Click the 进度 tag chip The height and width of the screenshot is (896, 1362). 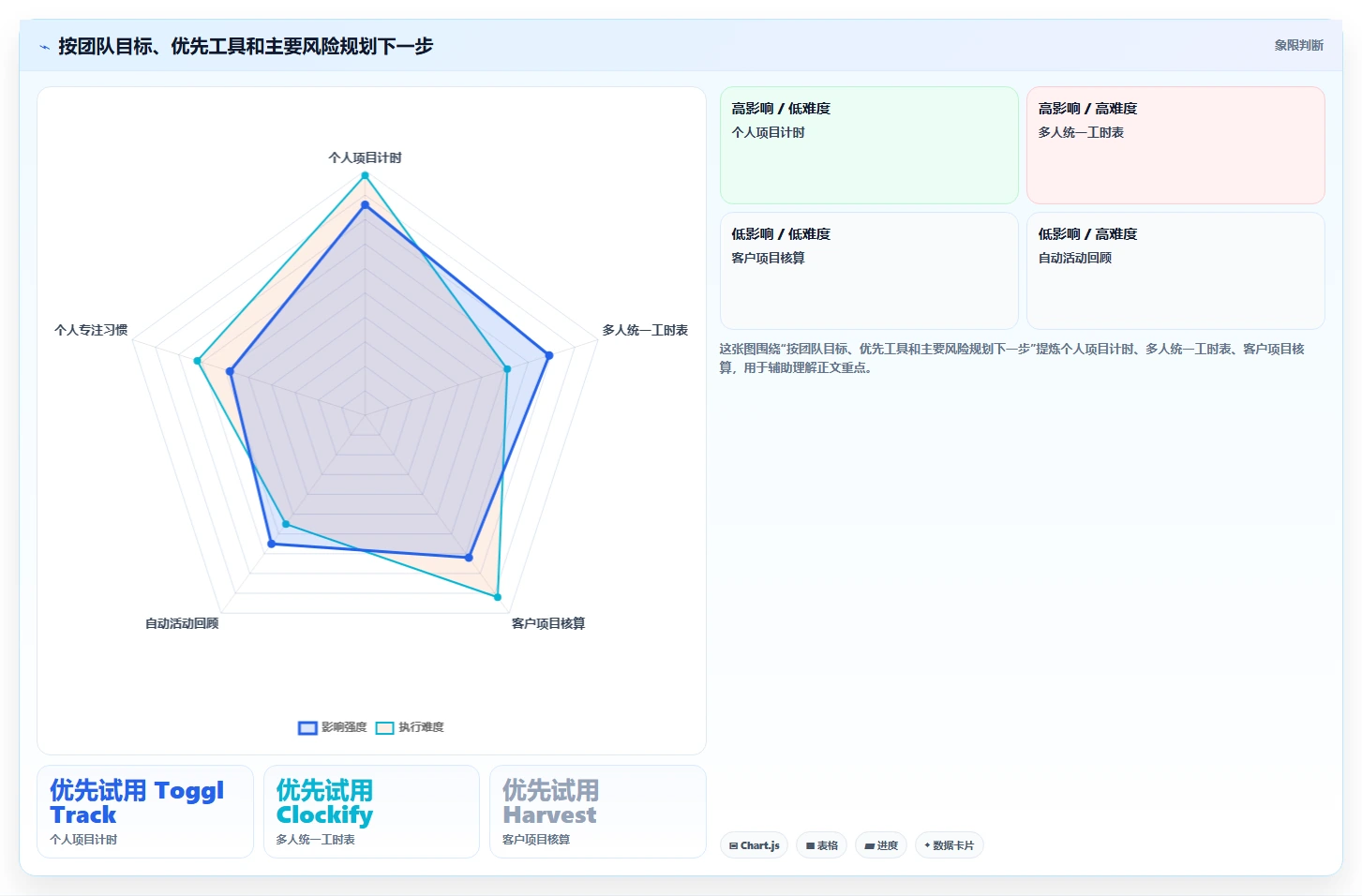tap(881, 845)
